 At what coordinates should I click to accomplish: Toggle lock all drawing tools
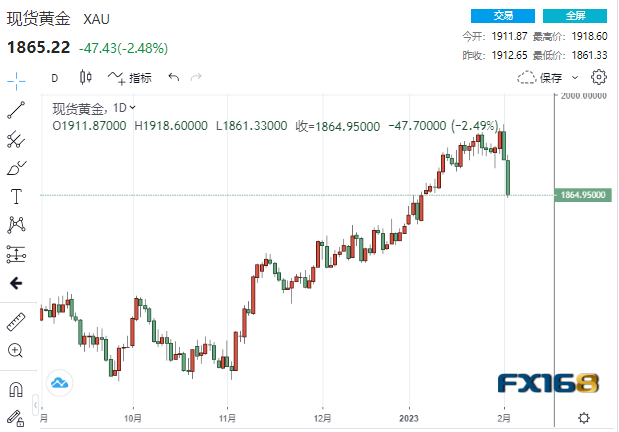pyautogui.click(x=16, y=419)
